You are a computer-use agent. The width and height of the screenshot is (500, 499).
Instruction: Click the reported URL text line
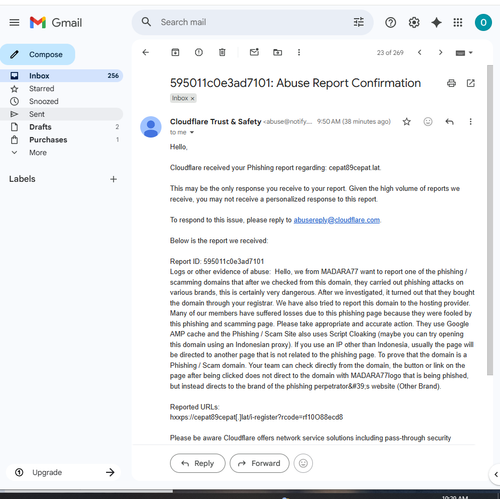click(256, 417)
